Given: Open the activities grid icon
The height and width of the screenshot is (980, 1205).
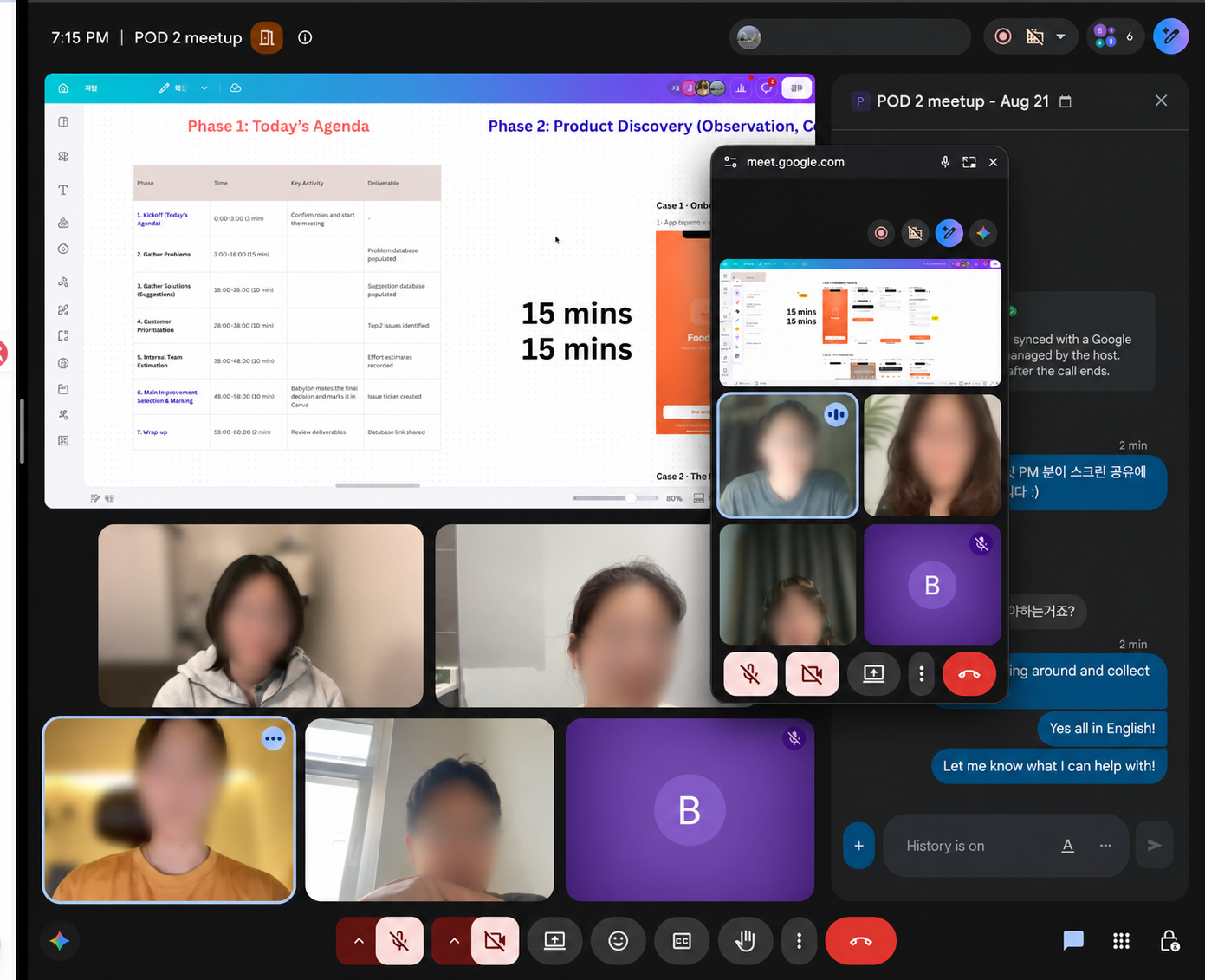Looking at the screenshot, I should click(x=1121, y=941).
